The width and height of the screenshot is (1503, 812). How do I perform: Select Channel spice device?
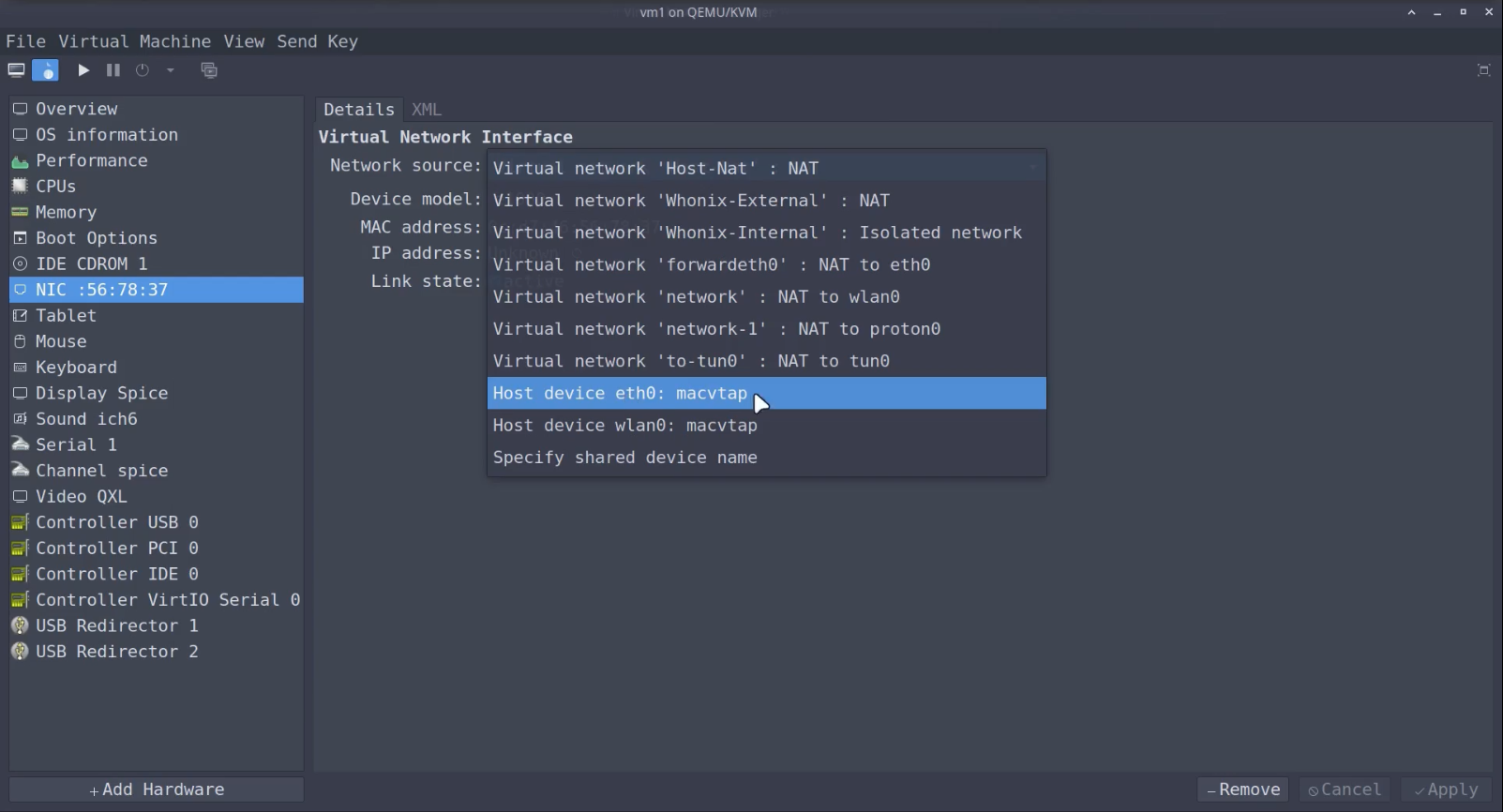pyautogui.click(x=157, y=471)
